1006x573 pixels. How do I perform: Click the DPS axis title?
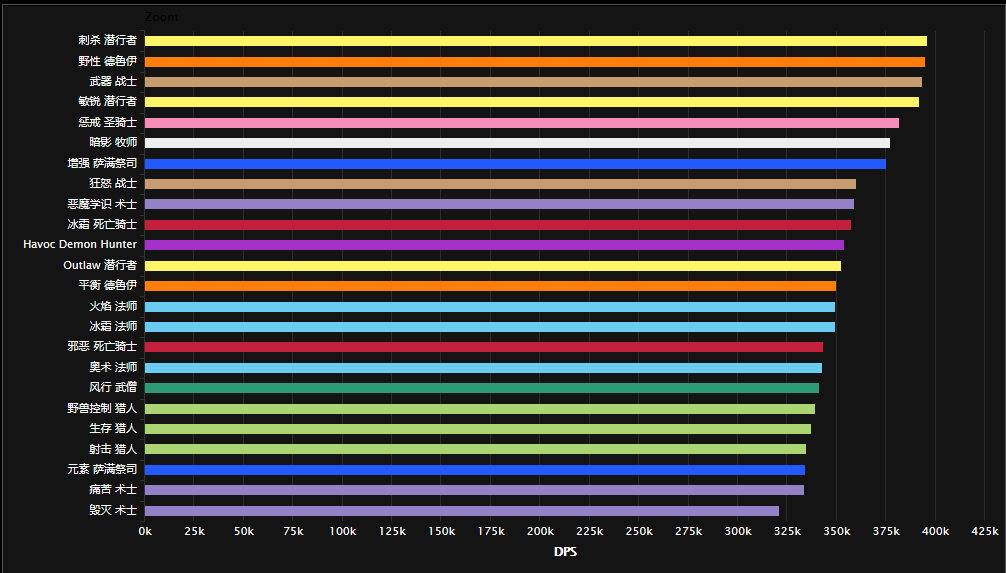pyautogui.click(x=565, y=551)
